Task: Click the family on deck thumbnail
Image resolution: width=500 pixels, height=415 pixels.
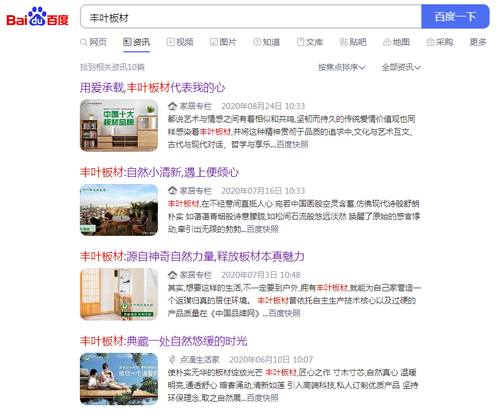Action: 119,379
